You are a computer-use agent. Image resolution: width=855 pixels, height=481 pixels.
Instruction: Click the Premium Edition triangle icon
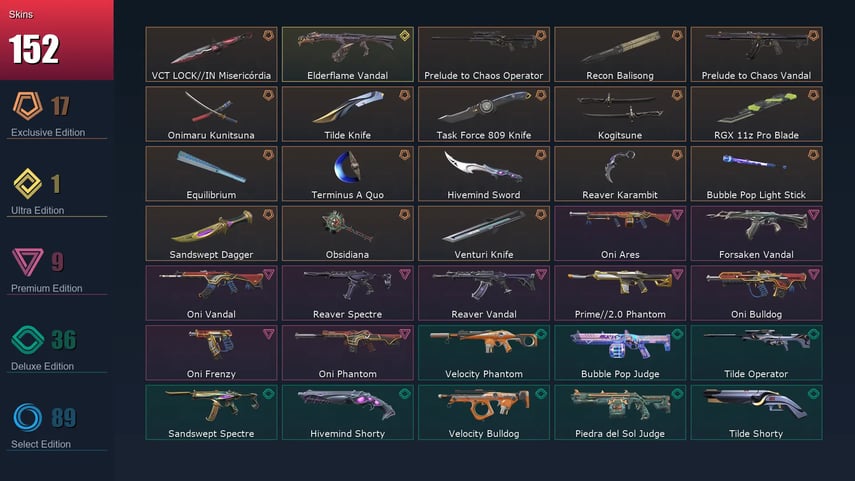tap(27, 262)
